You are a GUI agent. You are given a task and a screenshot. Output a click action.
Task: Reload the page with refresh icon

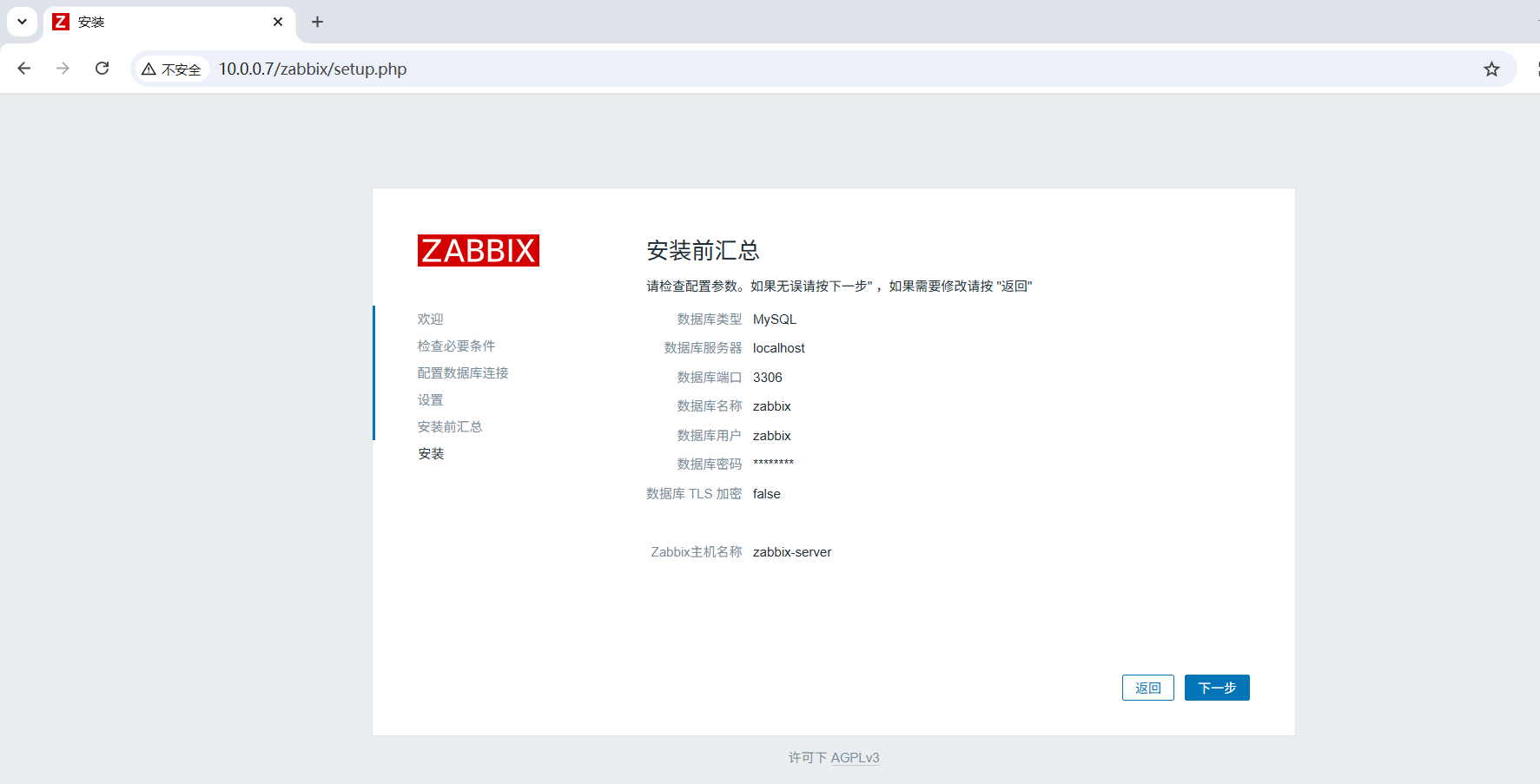[102, 69]
